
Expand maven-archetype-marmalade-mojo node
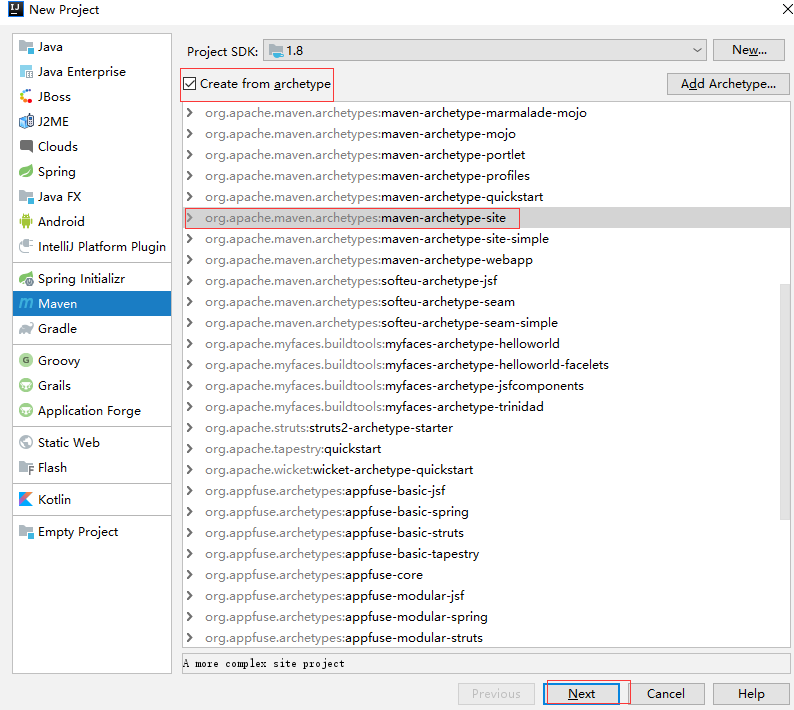[189, 112]
